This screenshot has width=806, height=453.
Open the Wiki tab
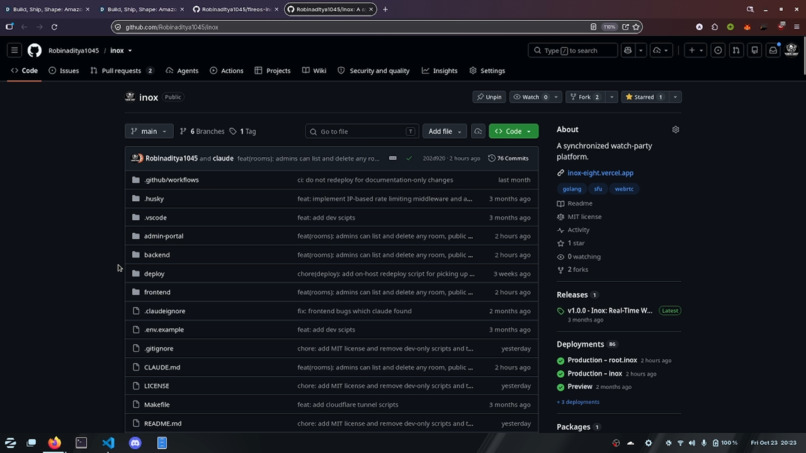pyautogui.click(x=314, y=70)
